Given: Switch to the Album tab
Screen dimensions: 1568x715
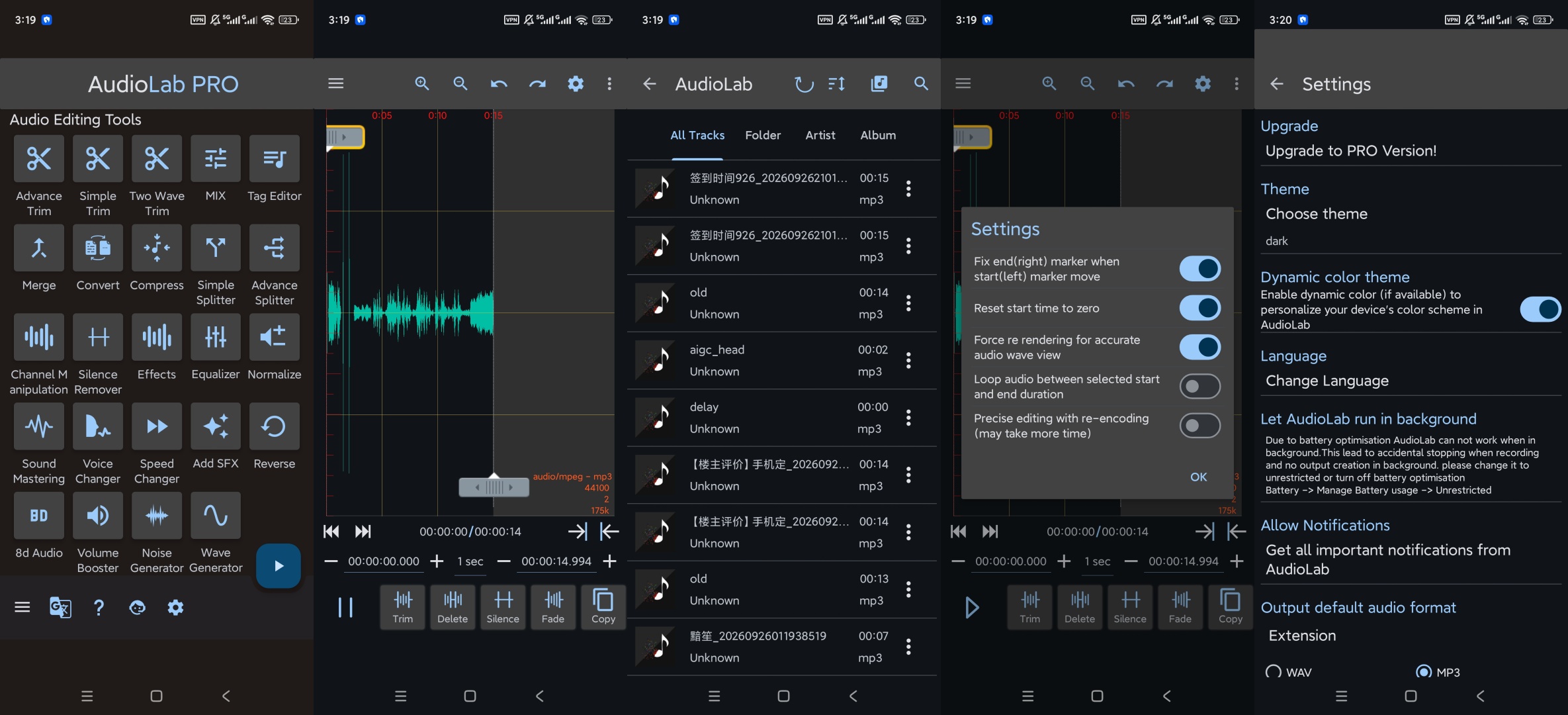Looking at the screenshot, I should [x=878, y=135].
